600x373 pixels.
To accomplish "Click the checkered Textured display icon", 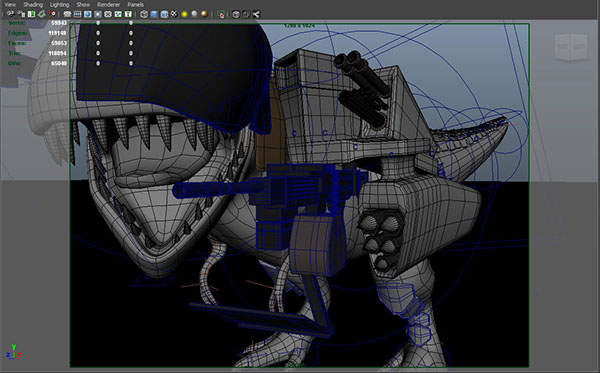I will pyautogui.click(x=174, y=14).
